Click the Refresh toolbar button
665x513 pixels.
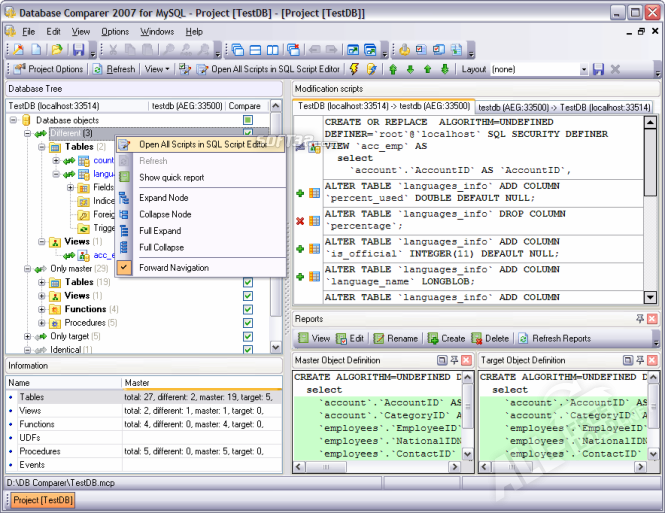tap(114, 69)
